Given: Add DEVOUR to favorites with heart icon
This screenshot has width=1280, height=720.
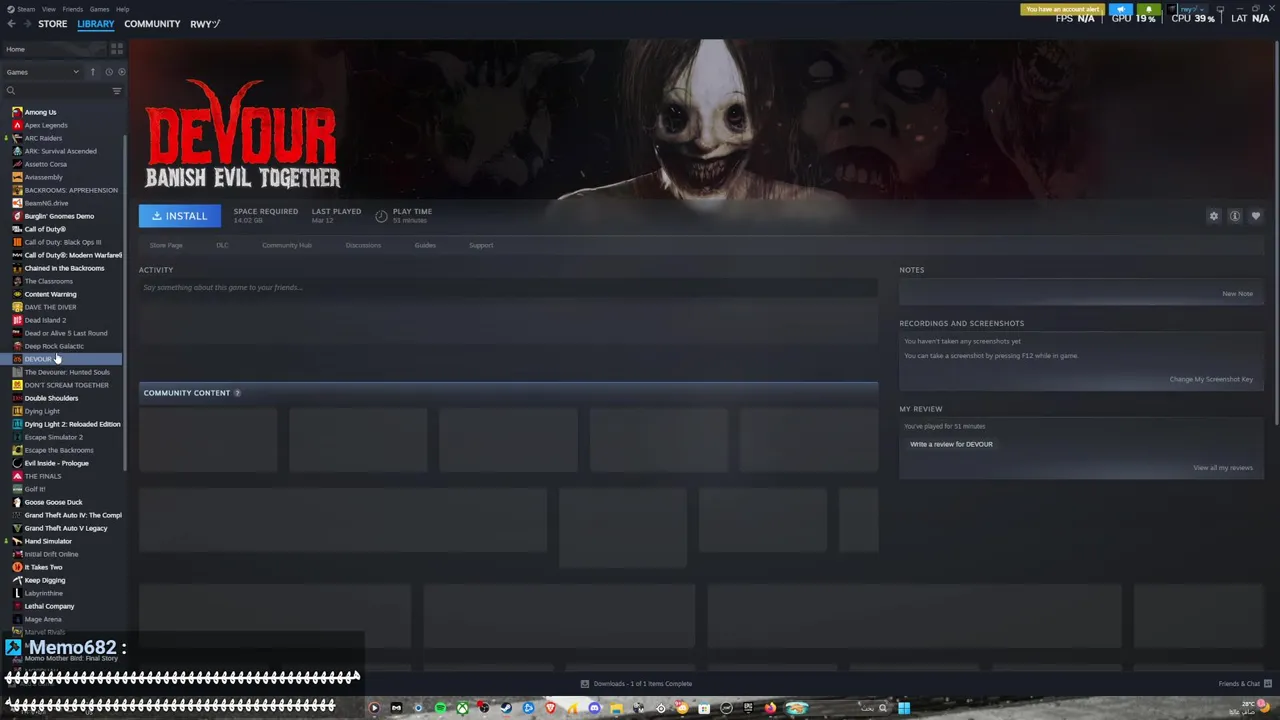Looking at the screenshot, I should pyautogui.click(x=1256, y=216).
